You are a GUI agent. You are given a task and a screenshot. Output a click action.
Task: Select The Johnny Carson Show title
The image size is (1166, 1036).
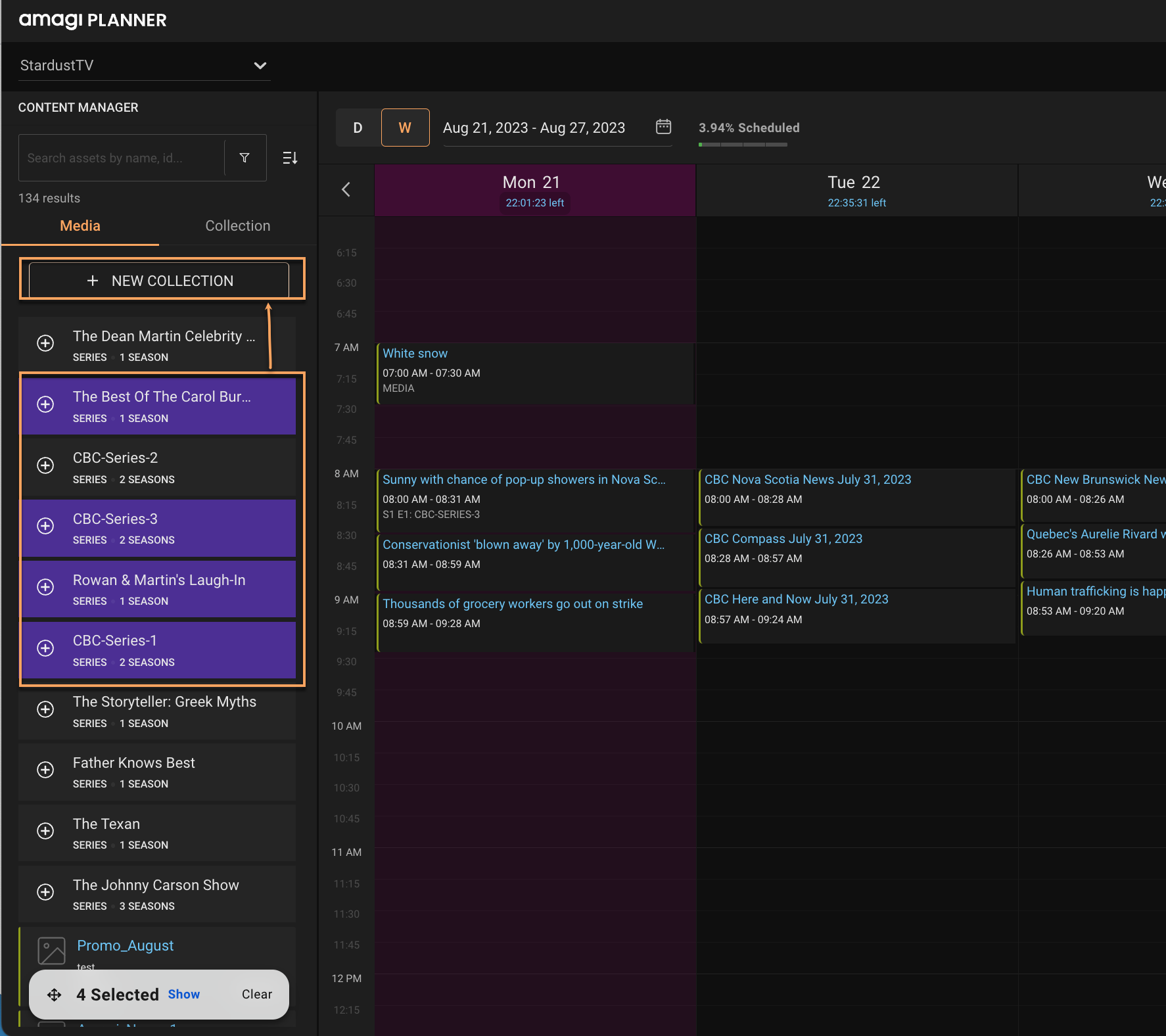(x=156, y=885)
